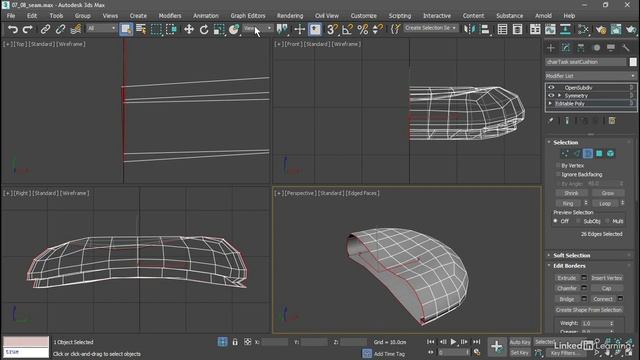Select the SubObj preview selection radio
Screen dimensions: 640x360
pyautogui.click(x=578, y=221)
